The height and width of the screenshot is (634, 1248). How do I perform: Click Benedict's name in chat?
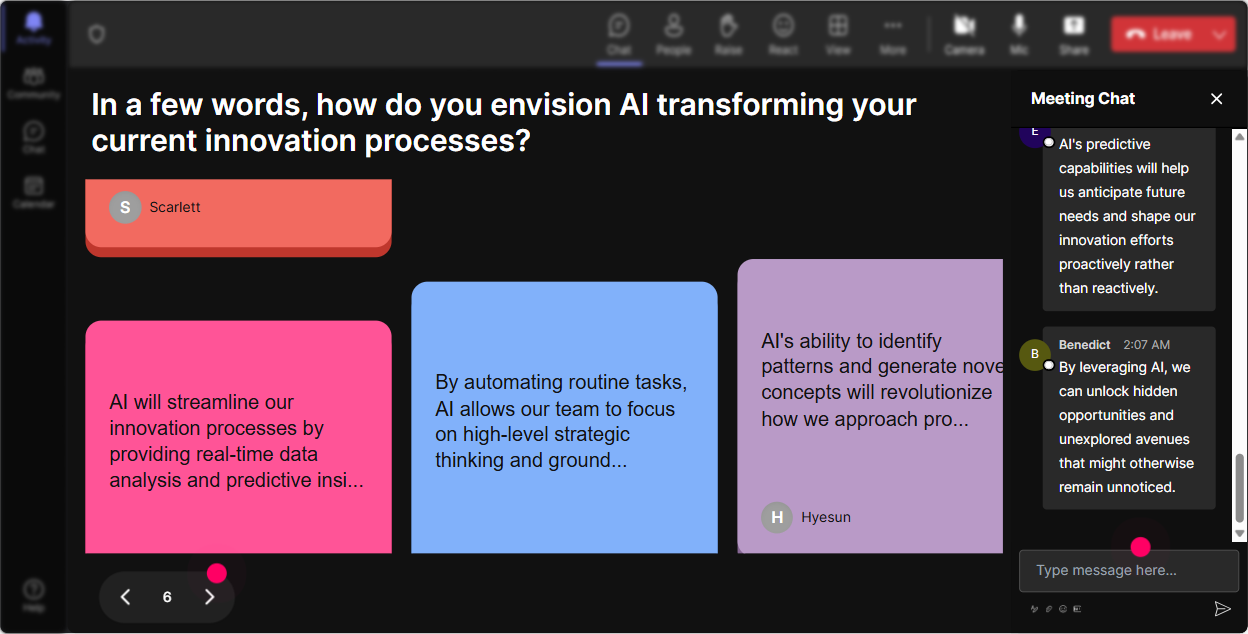1085,344
